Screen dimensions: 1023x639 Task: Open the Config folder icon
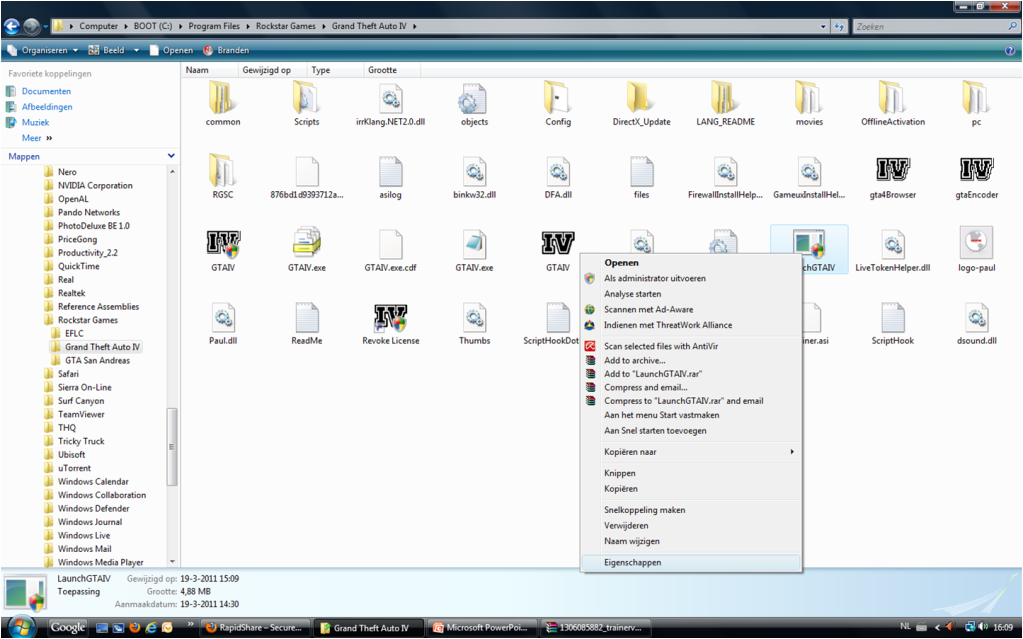(558, 98)
